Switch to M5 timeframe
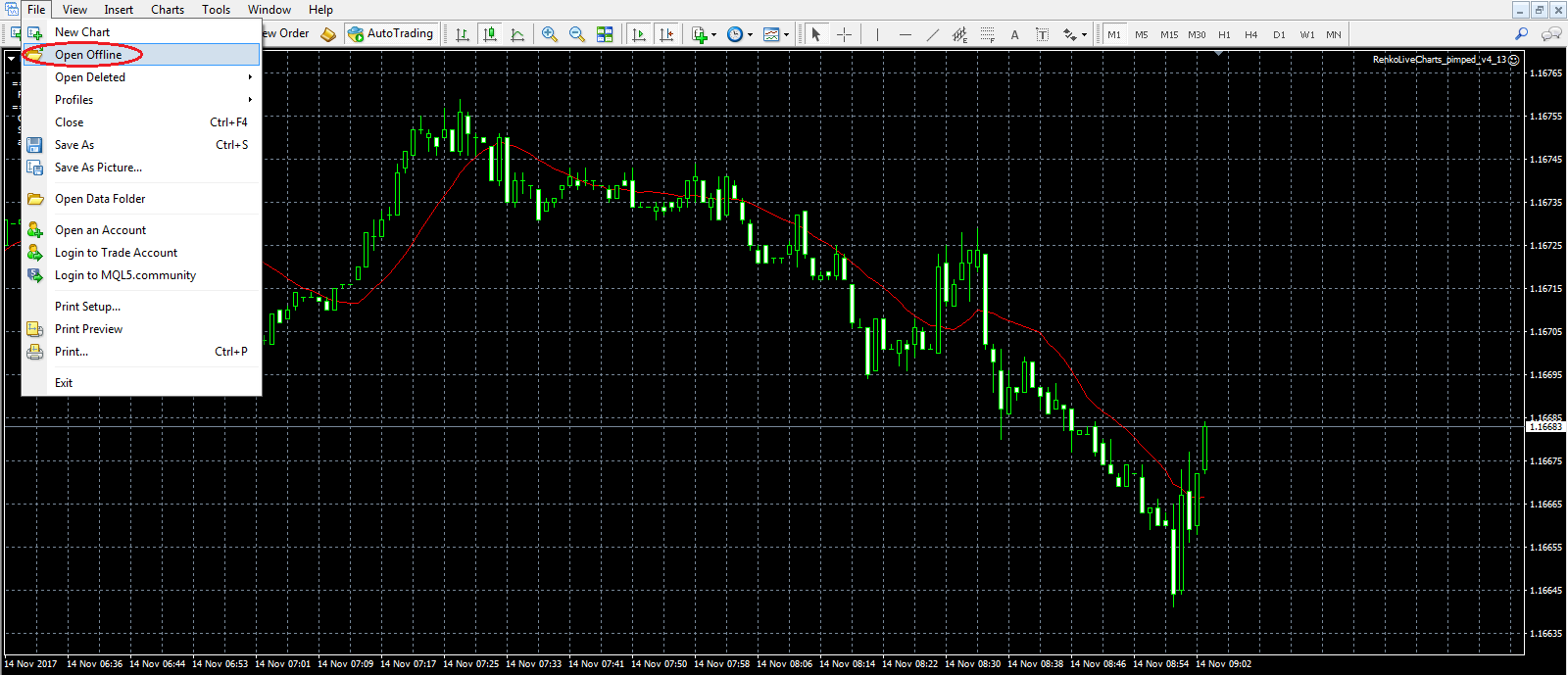 (1141, 34)
